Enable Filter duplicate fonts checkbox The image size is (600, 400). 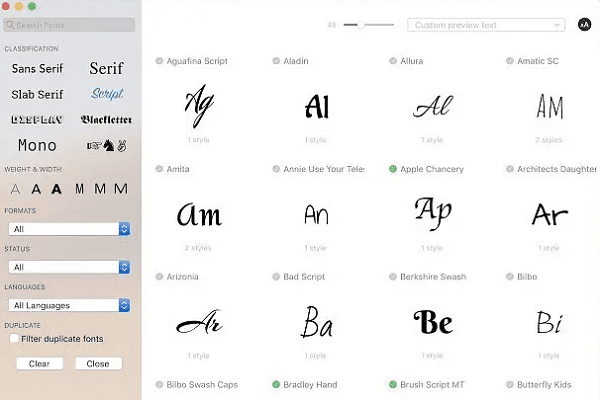[12, 339]
